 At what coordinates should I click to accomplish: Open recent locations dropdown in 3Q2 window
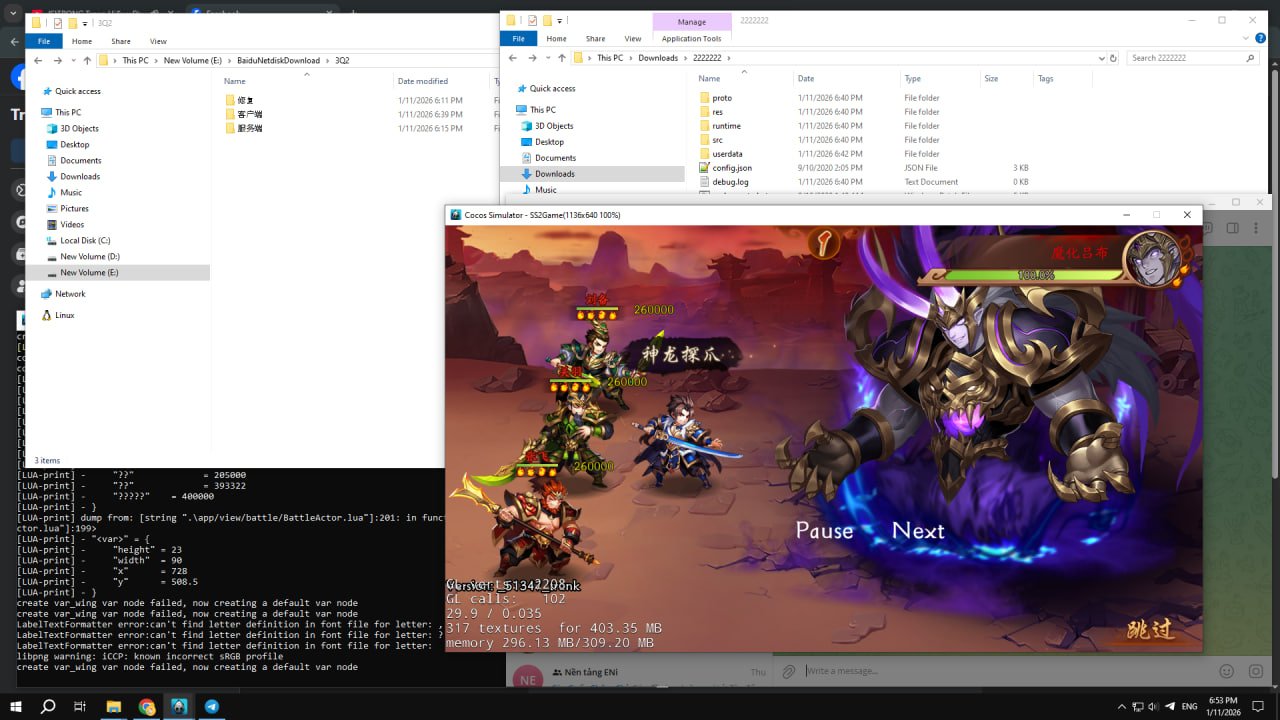(72, 60)
